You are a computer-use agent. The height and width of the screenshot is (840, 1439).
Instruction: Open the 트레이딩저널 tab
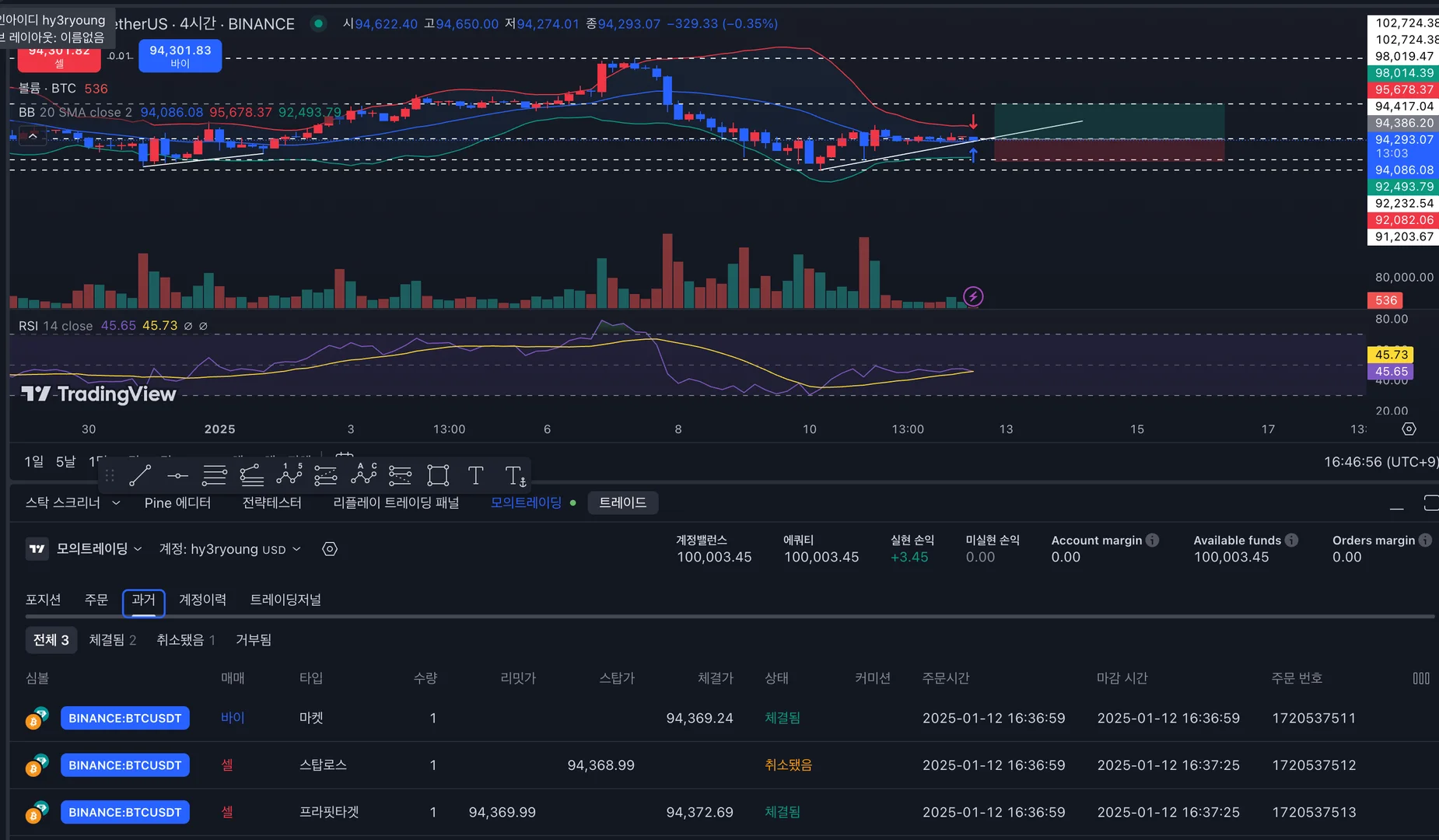click(285, 600)
